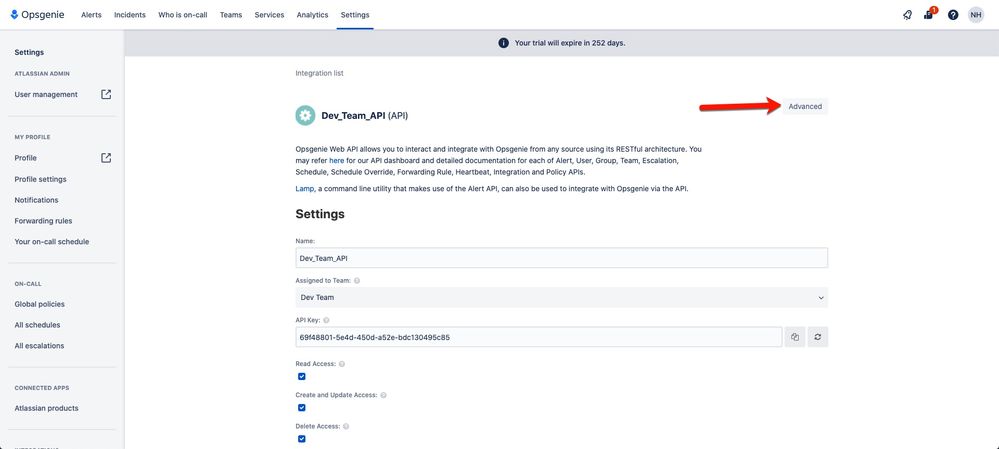Open the Lamp command line utility link
This screenshot has height=449, width=999.
click(305, 189)
